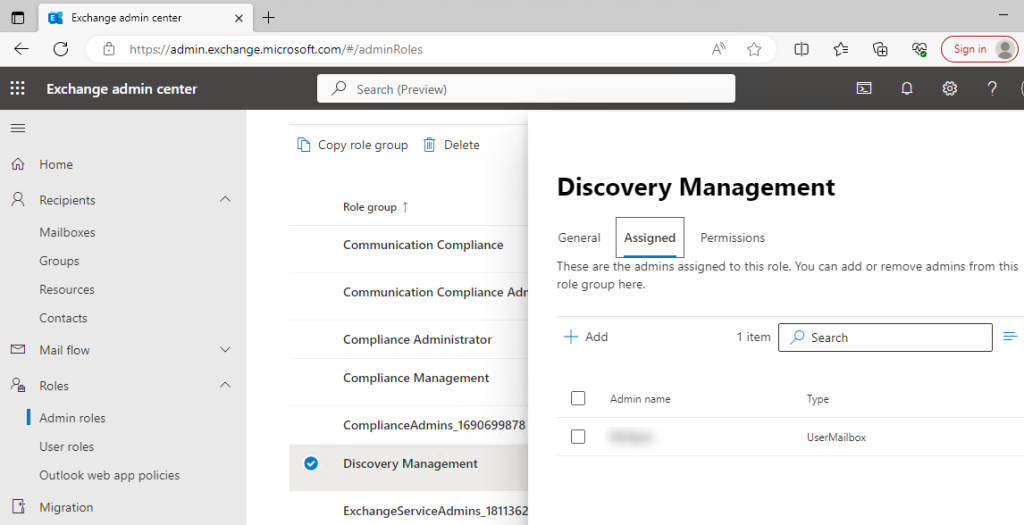Add page to favorites star
Image resolution: width=1024 pixels, height=525 pixels.
pyautogui.click(x=754, y=49)
